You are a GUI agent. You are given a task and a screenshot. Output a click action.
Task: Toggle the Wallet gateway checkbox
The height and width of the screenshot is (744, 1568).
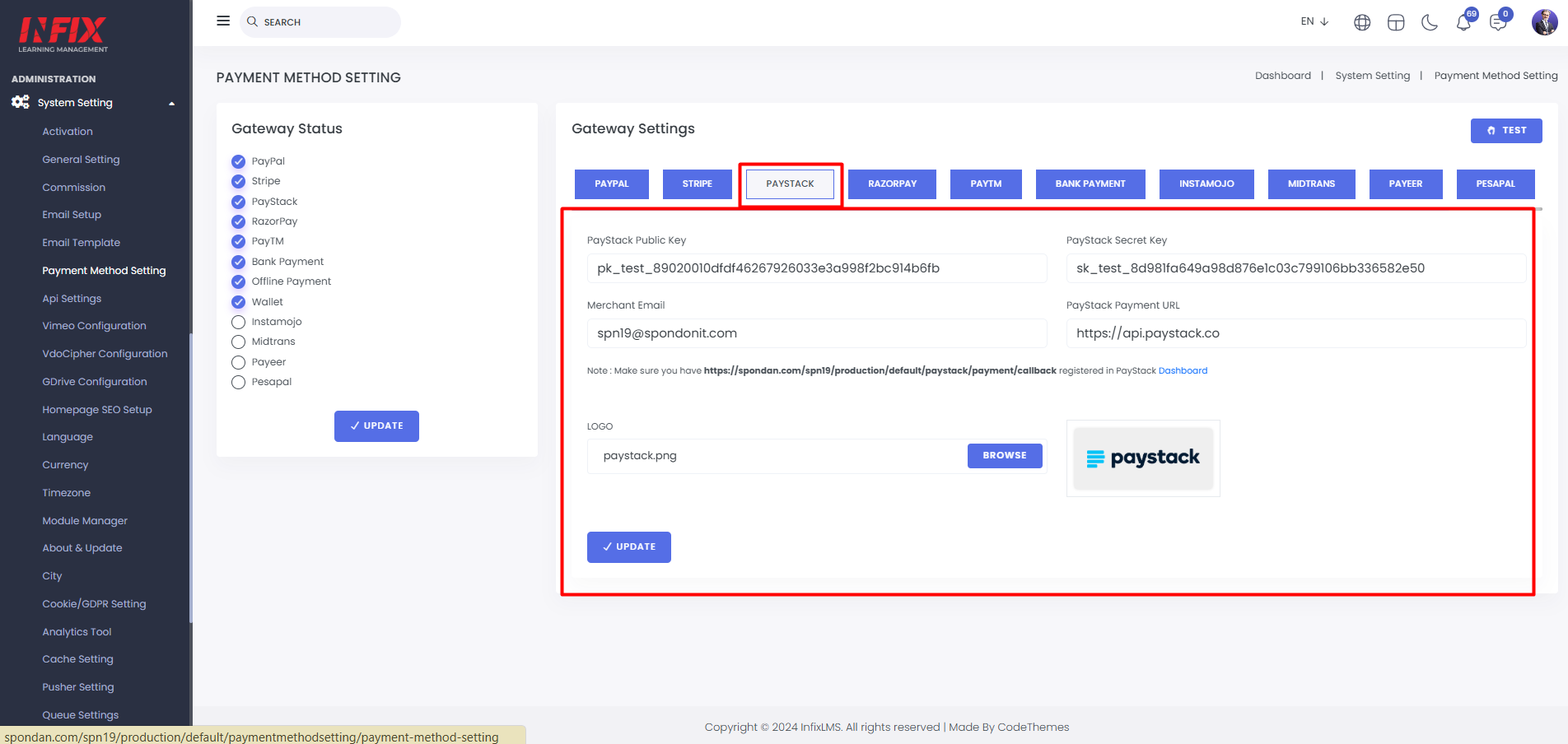(238, 302)
